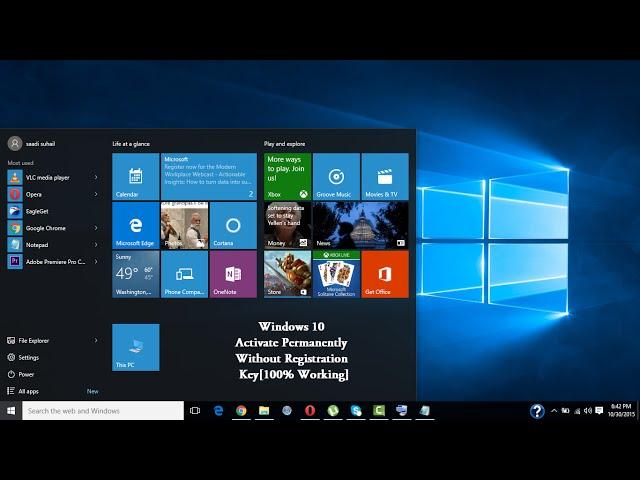
Task: Open the Movies & TV tile
Action: click(x=385, y=176)
